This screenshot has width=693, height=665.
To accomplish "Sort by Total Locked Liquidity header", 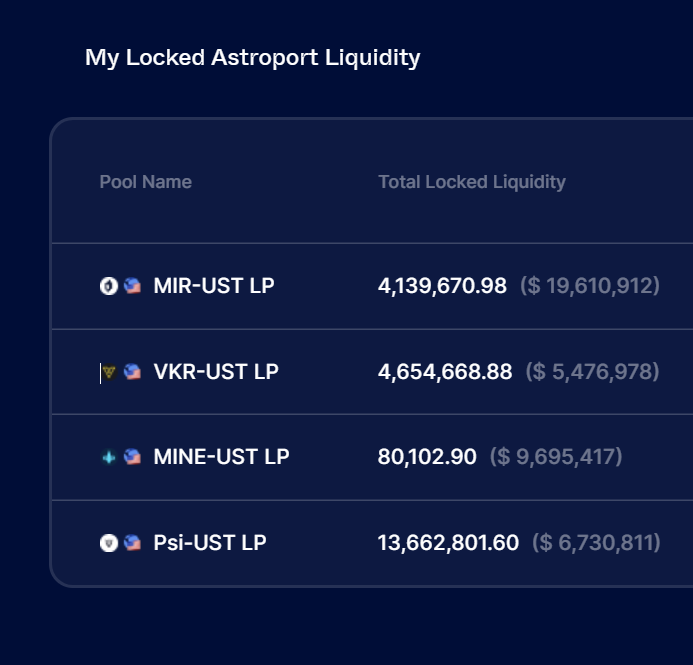I will tap(471, 182).
